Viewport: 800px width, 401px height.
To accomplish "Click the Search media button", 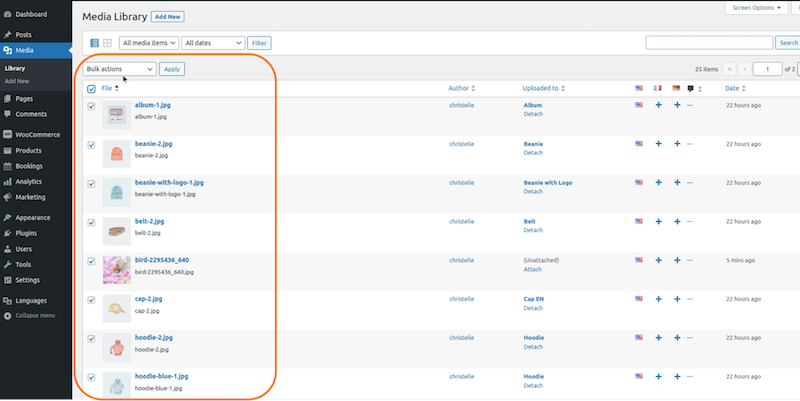I will click(x=788, y=43).
